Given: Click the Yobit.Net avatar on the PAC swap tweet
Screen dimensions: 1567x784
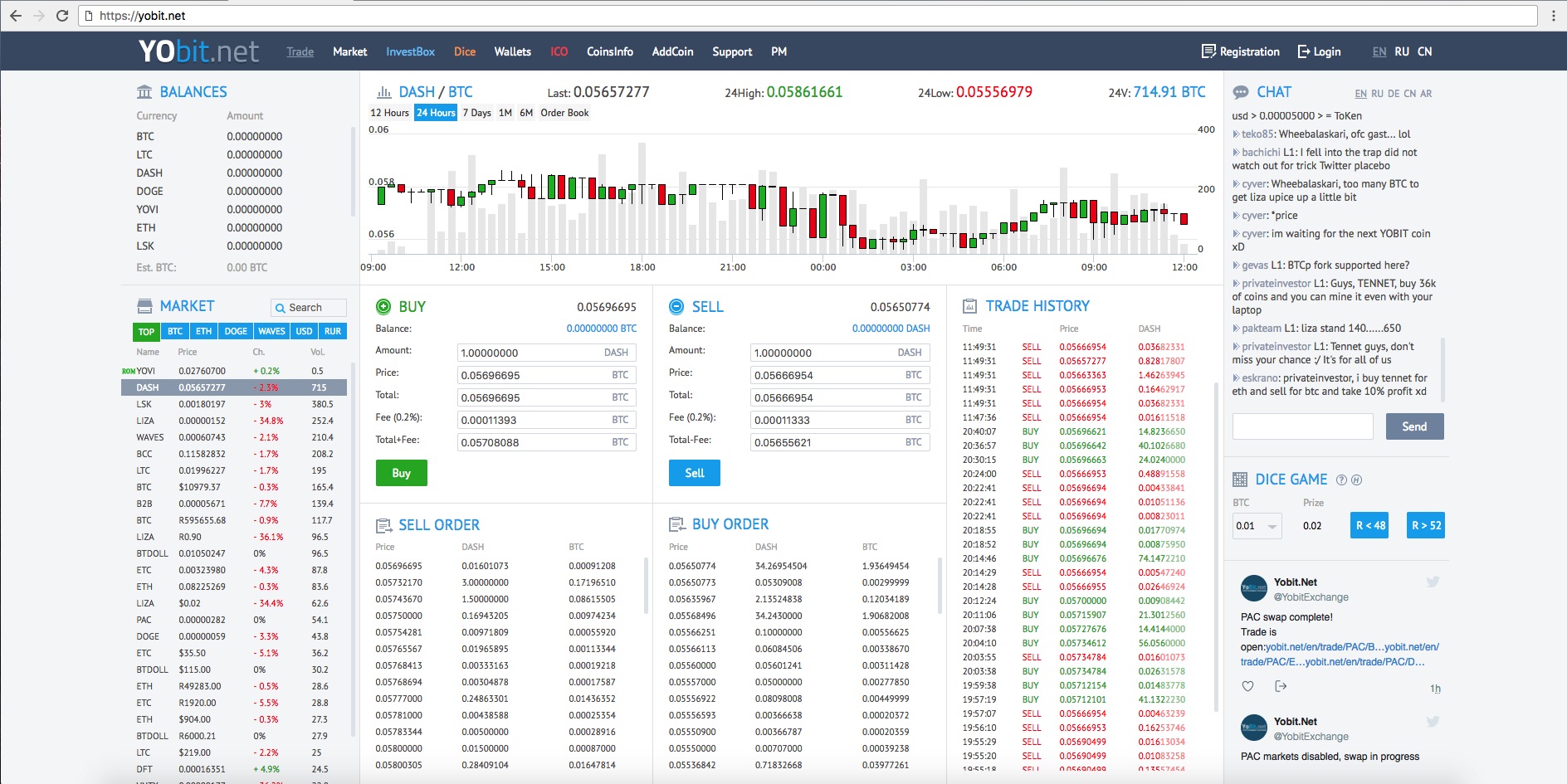Looking at the screenshot, I should point(1253,588).
